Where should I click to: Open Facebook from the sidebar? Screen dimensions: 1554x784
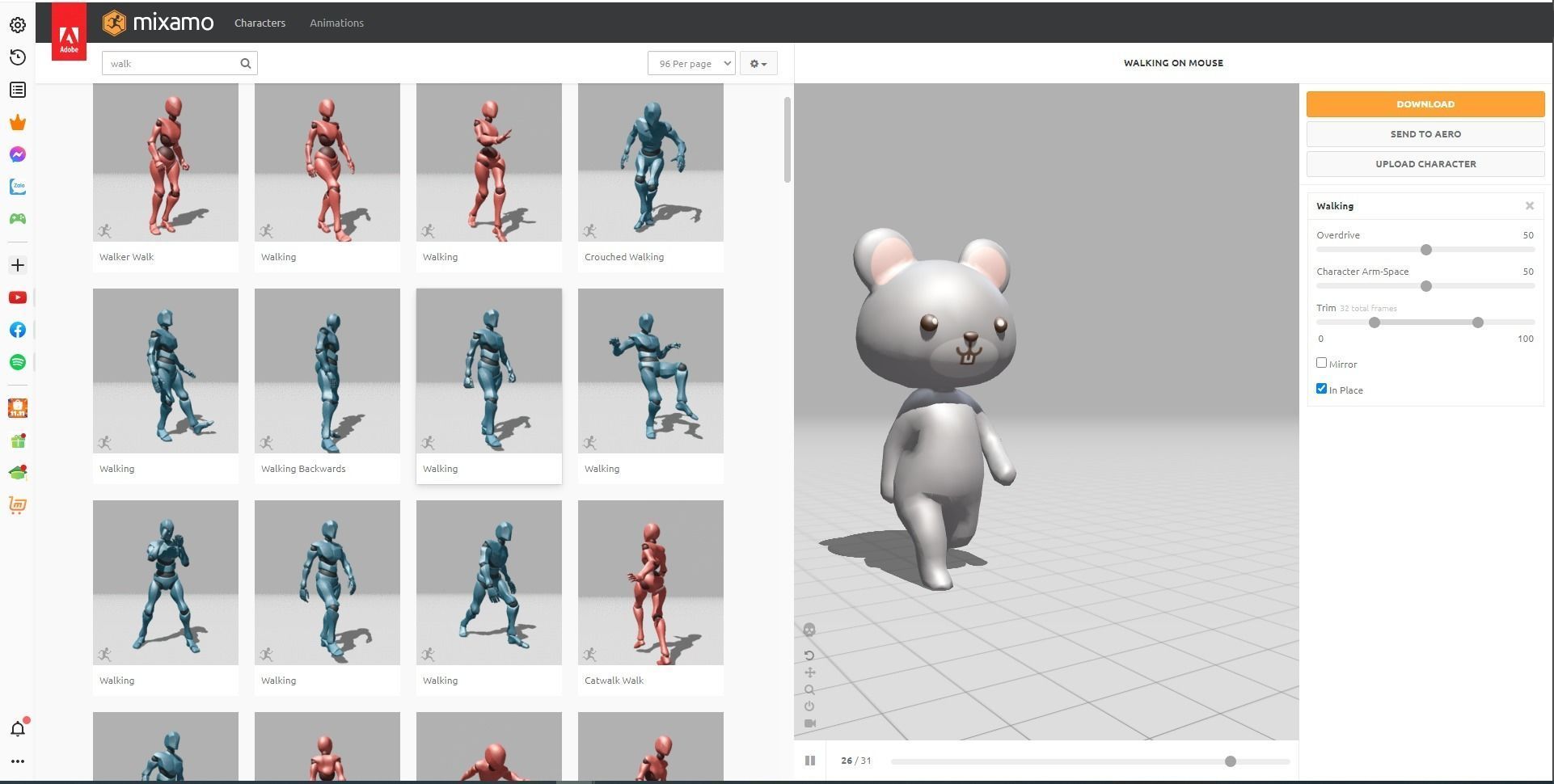[18, 330]
